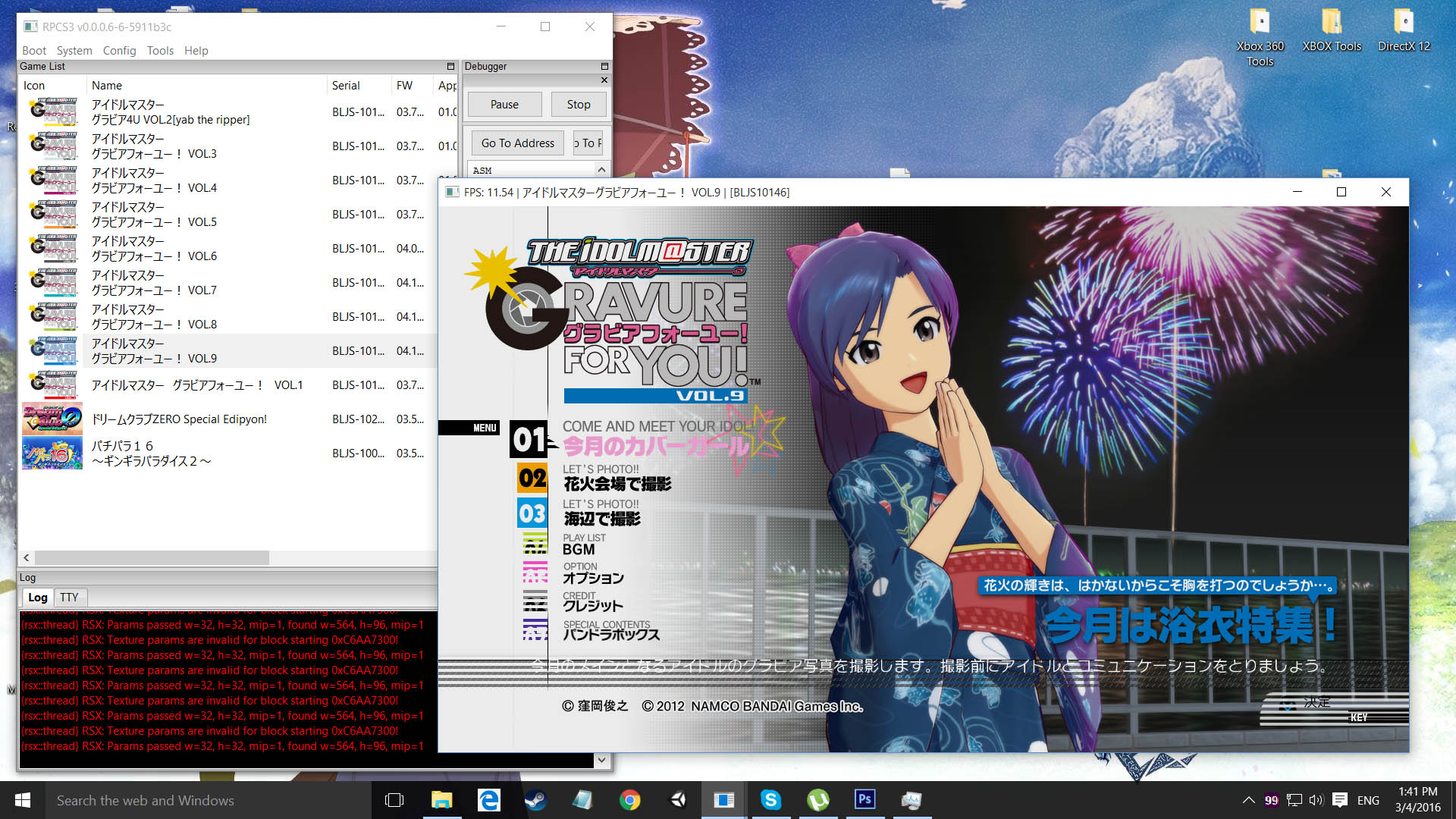The width and height of the screenshot is (1456, 819).
Task: Open Unity from taskbar
Action: [677, 800]
